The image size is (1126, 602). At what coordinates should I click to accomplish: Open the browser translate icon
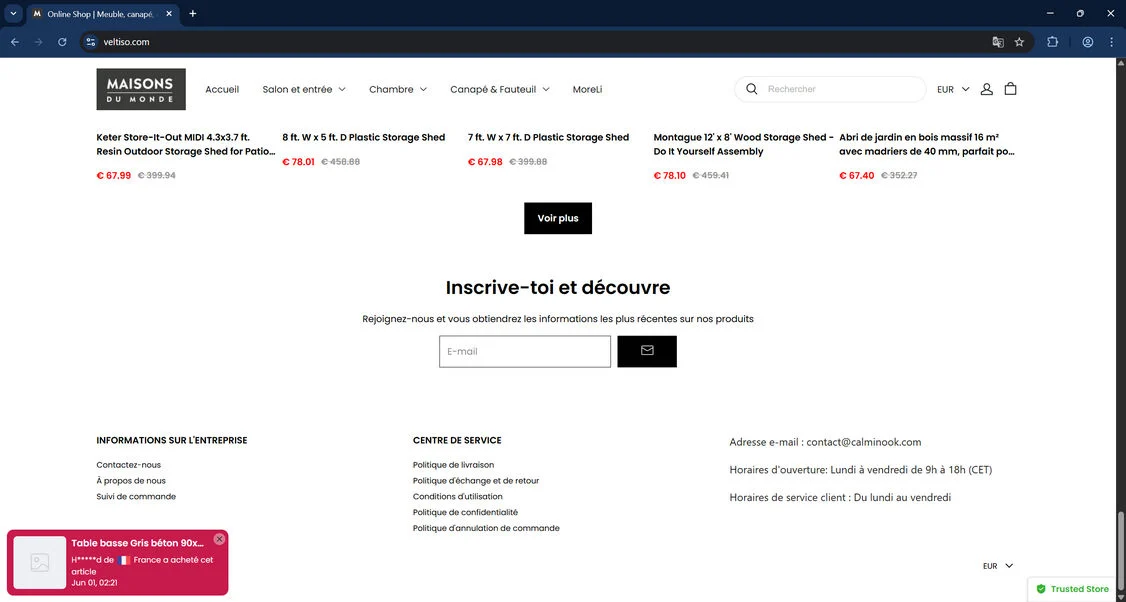tap(997, 42)
